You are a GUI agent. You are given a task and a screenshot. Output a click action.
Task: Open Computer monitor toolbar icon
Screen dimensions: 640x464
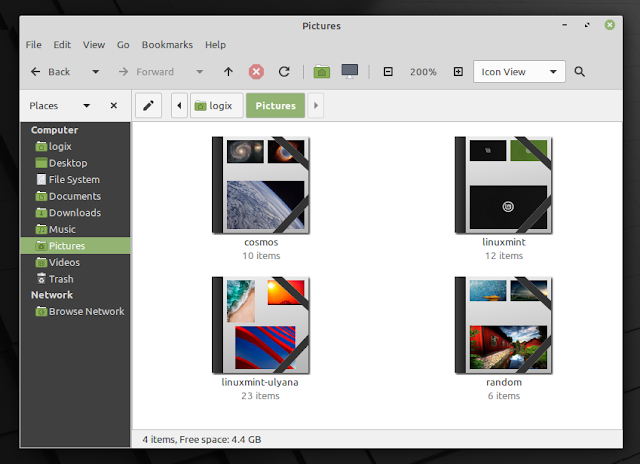[349, 71]
